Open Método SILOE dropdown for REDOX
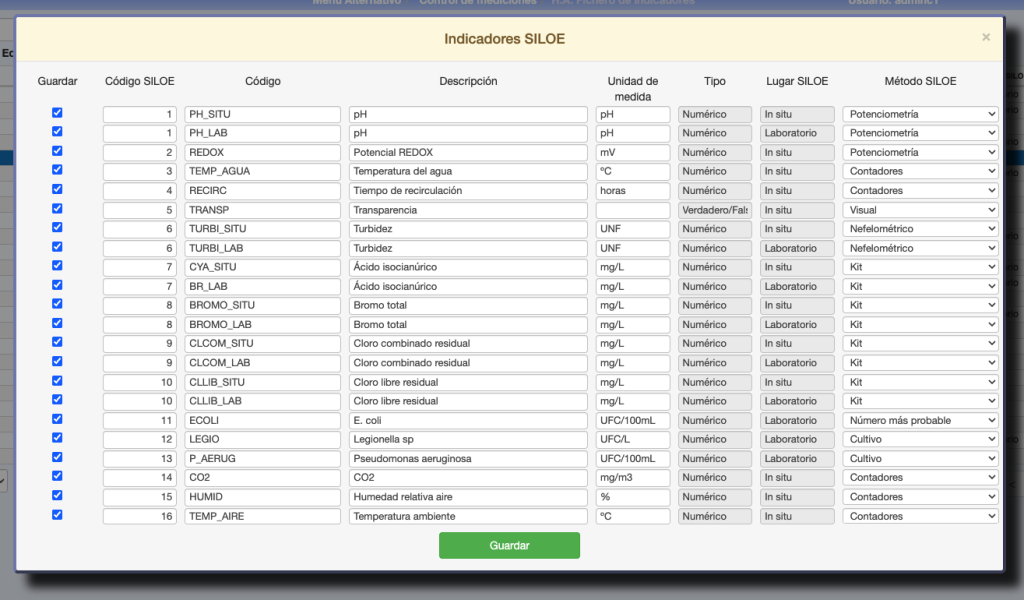 (x=920, y=152)
